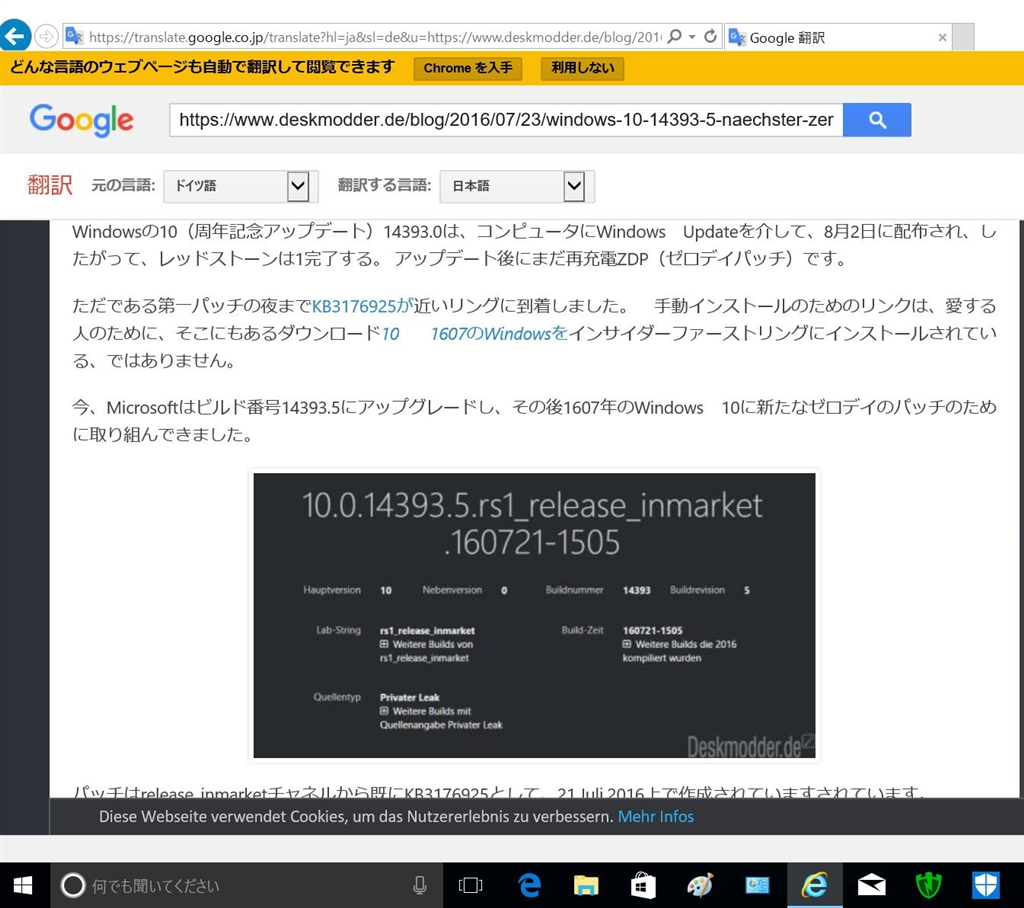Open the Windows Store taskbar icon
Image resolution: width=1024 pixels, height=908 pixels.
tap(643, 886)
